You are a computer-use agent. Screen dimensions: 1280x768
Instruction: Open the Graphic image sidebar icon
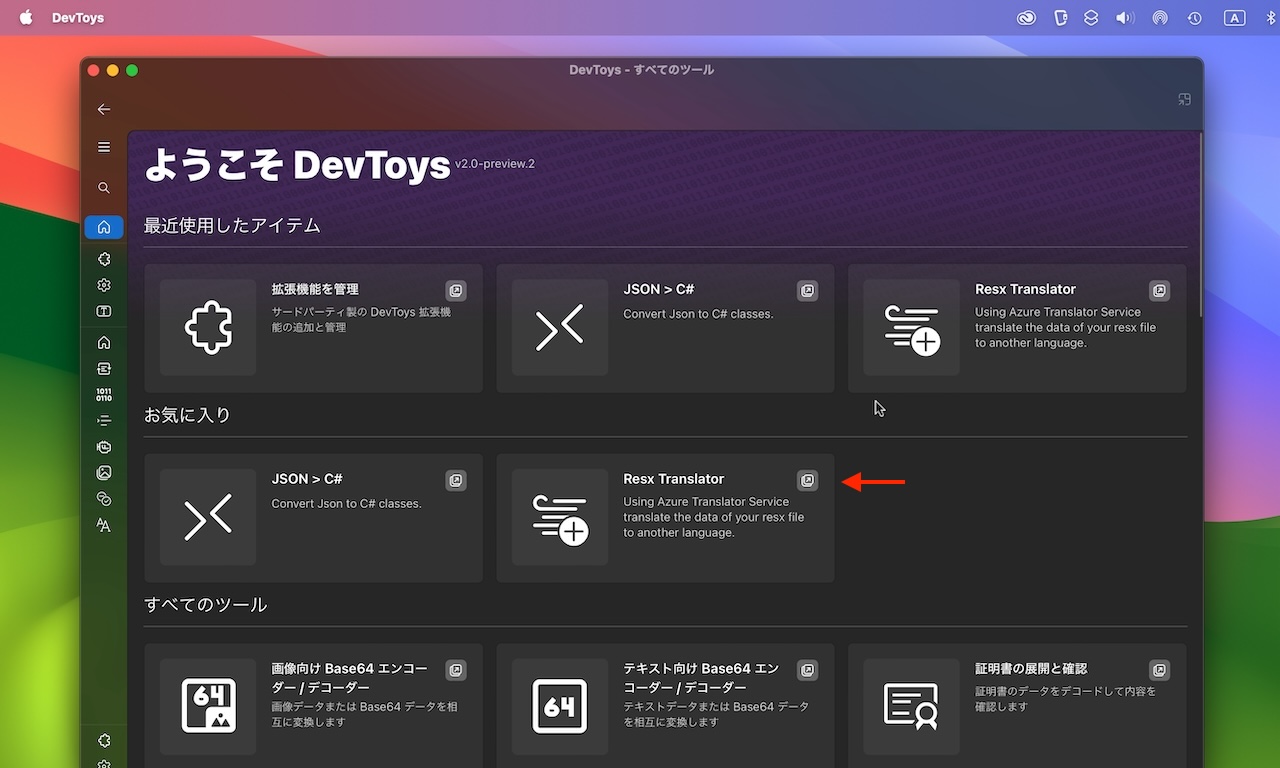pyautogui.click(x=104, y=473)
